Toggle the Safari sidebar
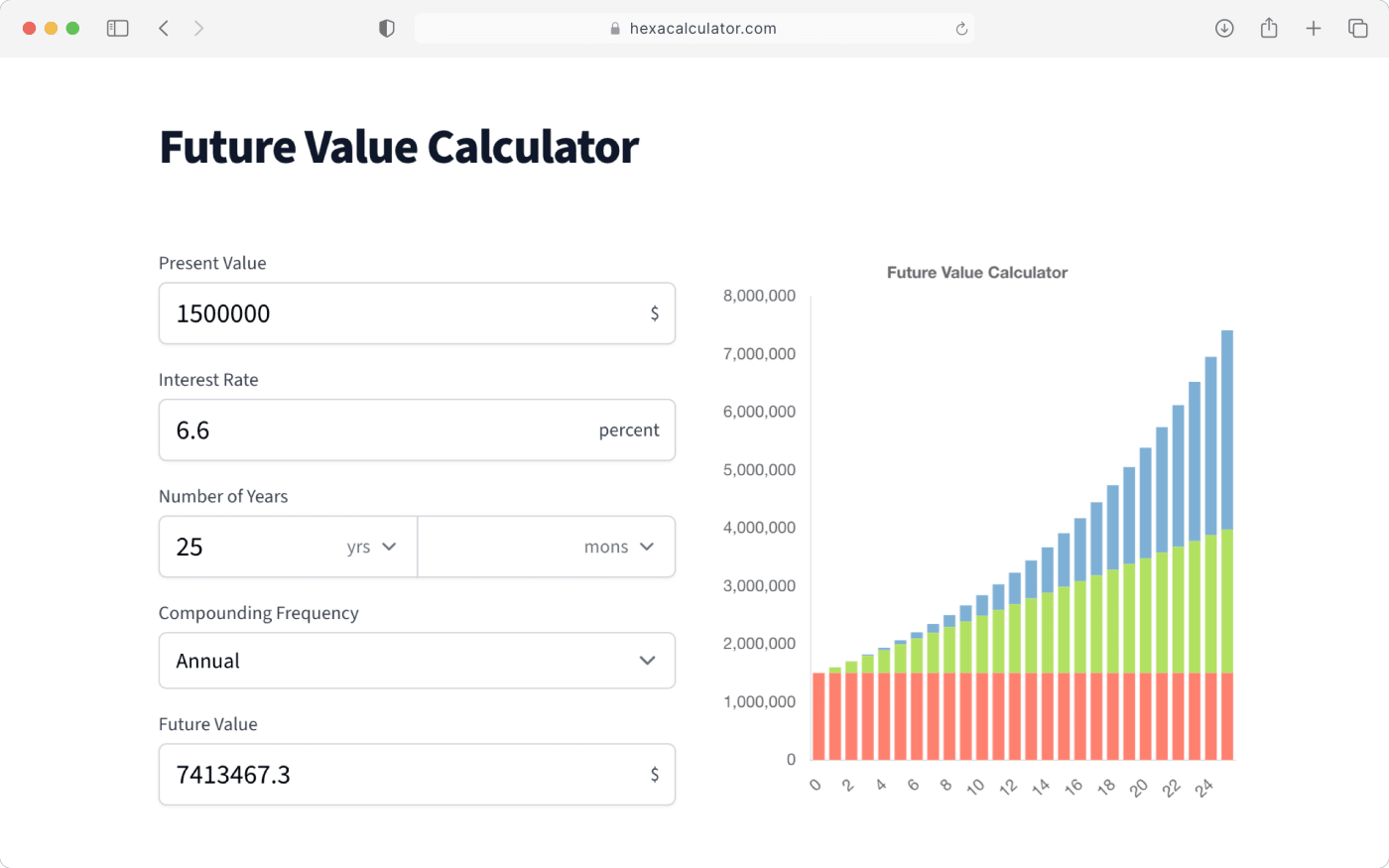The image size is (1389, 868). pyautogui.click(x=117, y=28)
